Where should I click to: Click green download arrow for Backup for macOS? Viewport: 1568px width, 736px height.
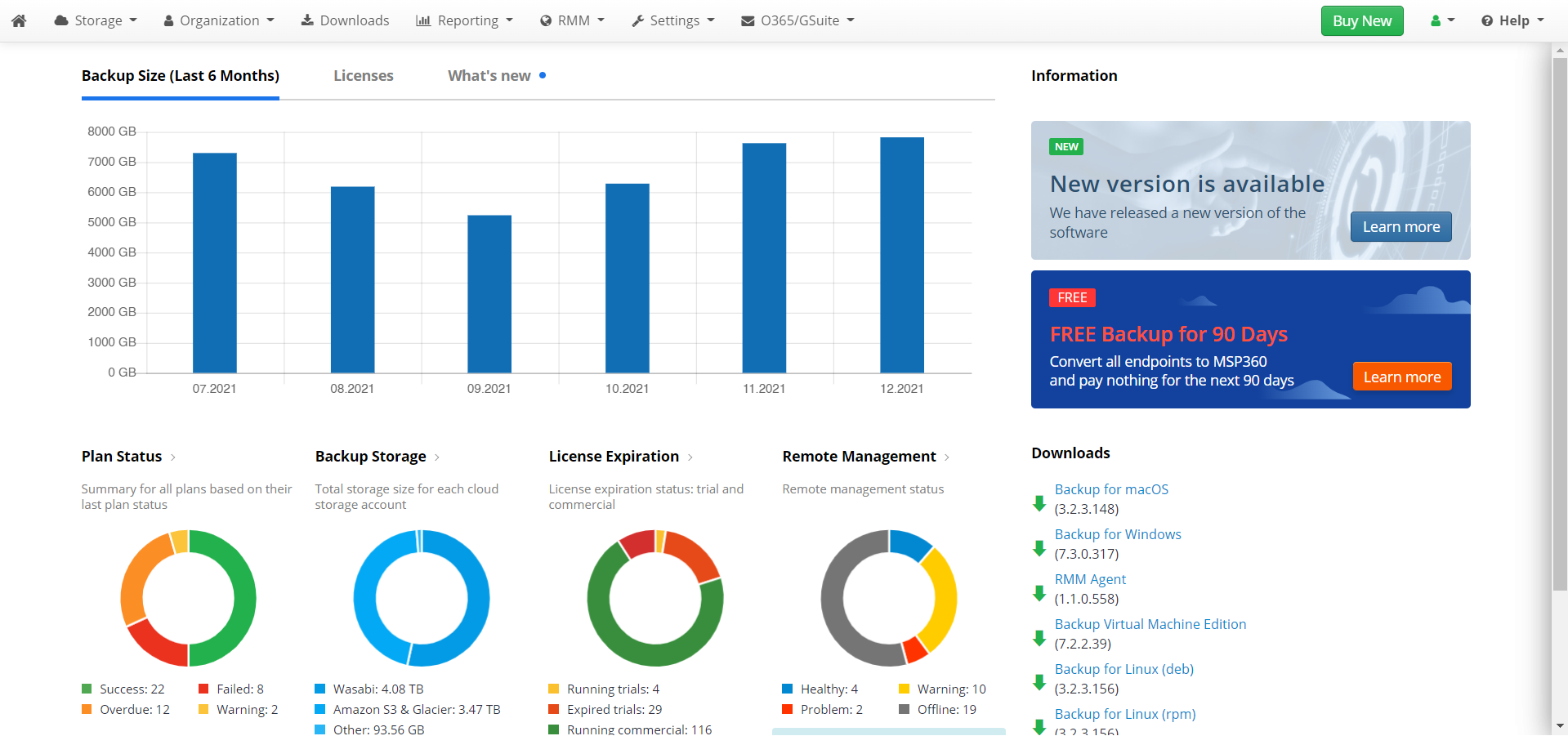1039,503
